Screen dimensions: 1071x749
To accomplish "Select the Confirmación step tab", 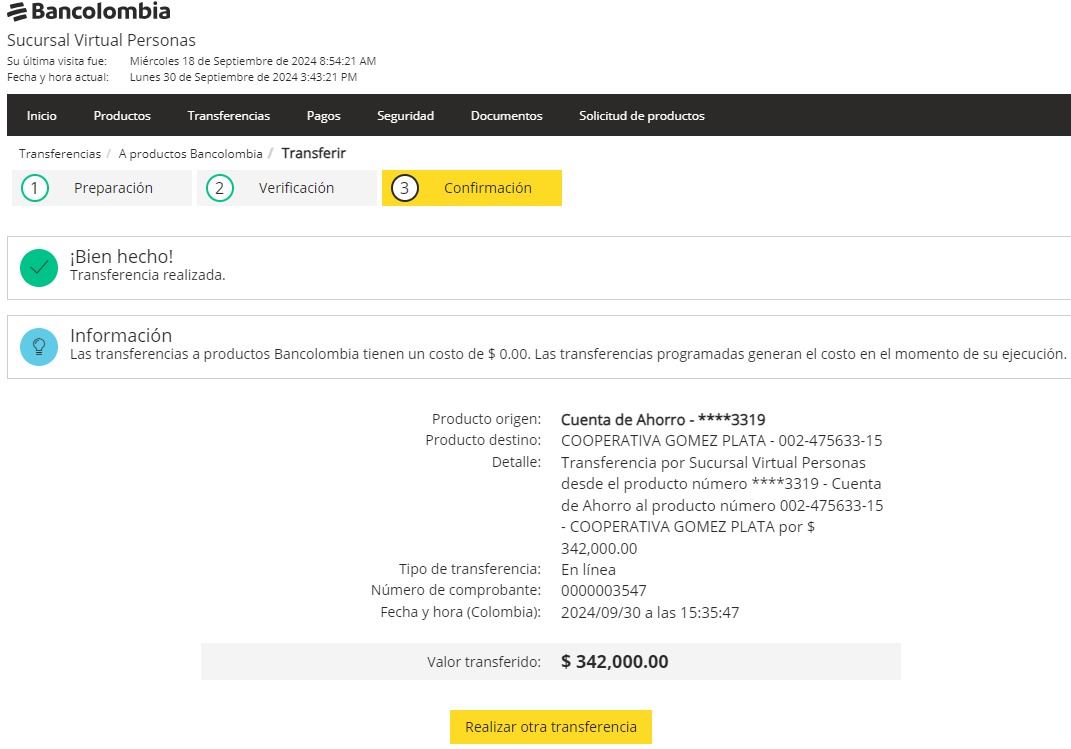I will 487,188.
